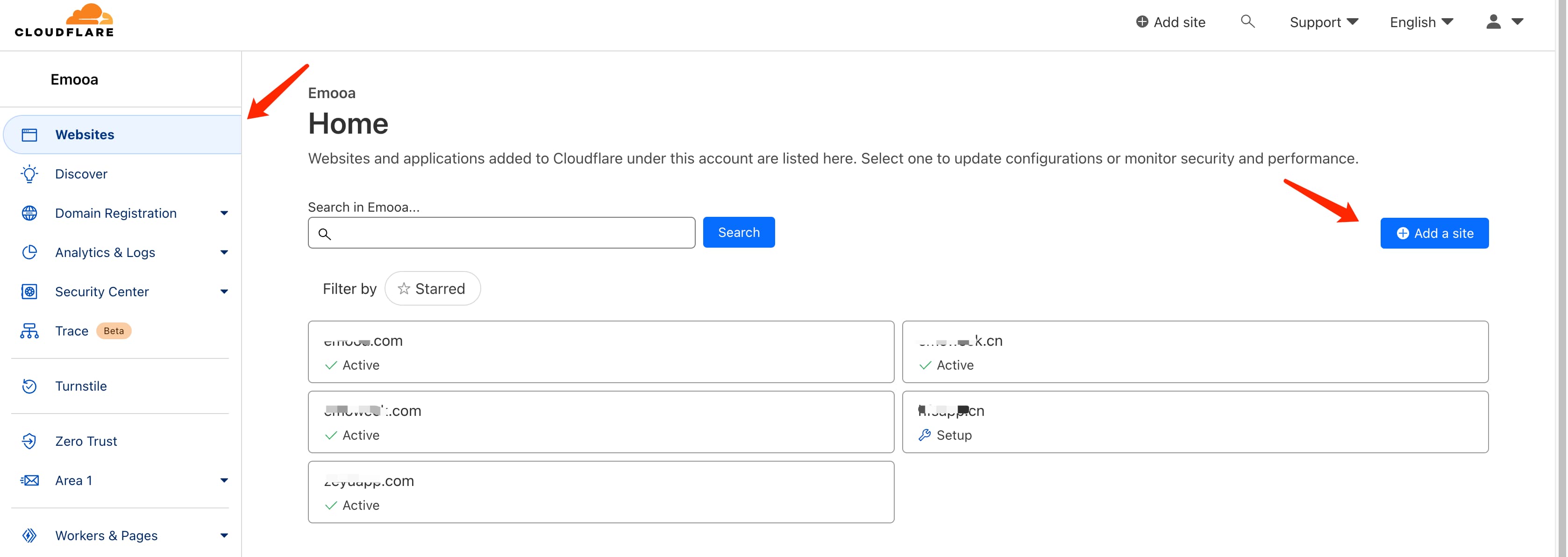
Task: Select the Security Center icon
Action: tap(29, 291)
